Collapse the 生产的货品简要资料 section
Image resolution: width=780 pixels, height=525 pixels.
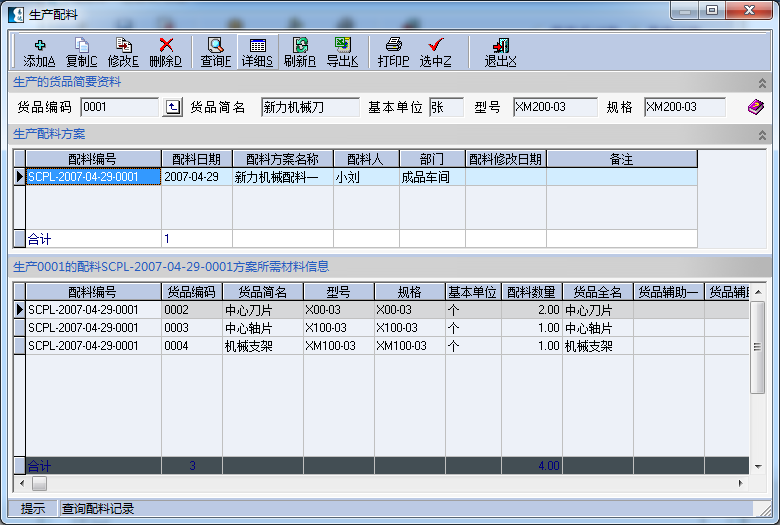tap(763, 83)
